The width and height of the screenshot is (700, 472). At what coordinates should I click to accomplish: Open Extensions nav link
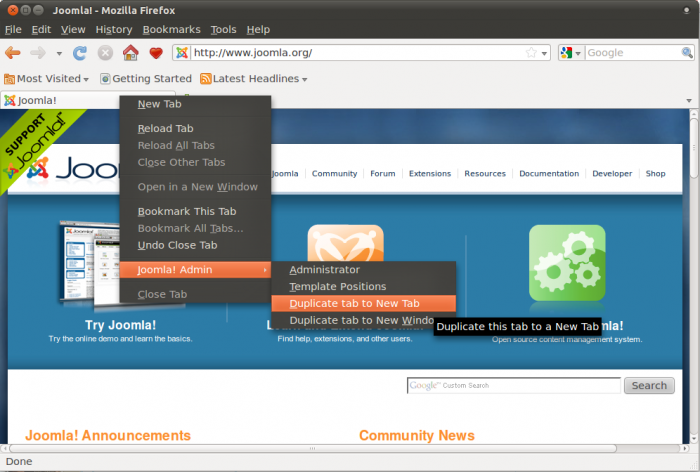click(430, 174)
